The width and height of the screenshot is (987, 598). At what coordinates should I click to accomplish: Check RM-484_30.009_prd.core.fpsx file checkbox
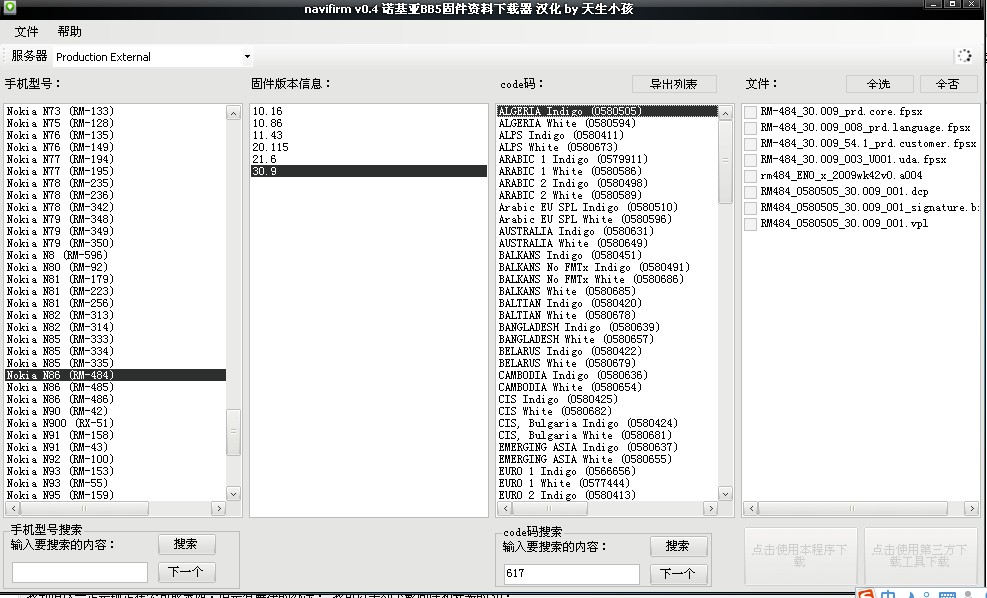pyautogui.click(x=750, y=112)
